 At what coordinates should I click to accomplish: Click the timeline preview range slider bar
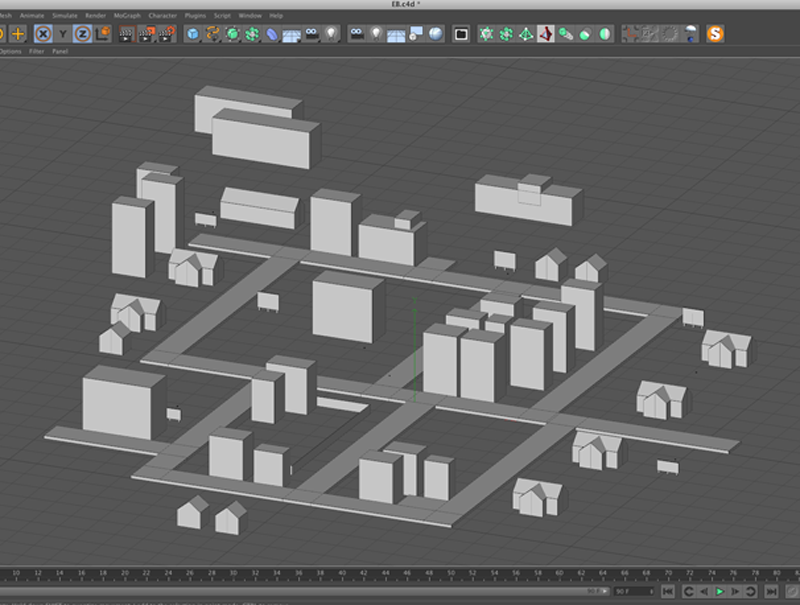click(x=305, y=592)
